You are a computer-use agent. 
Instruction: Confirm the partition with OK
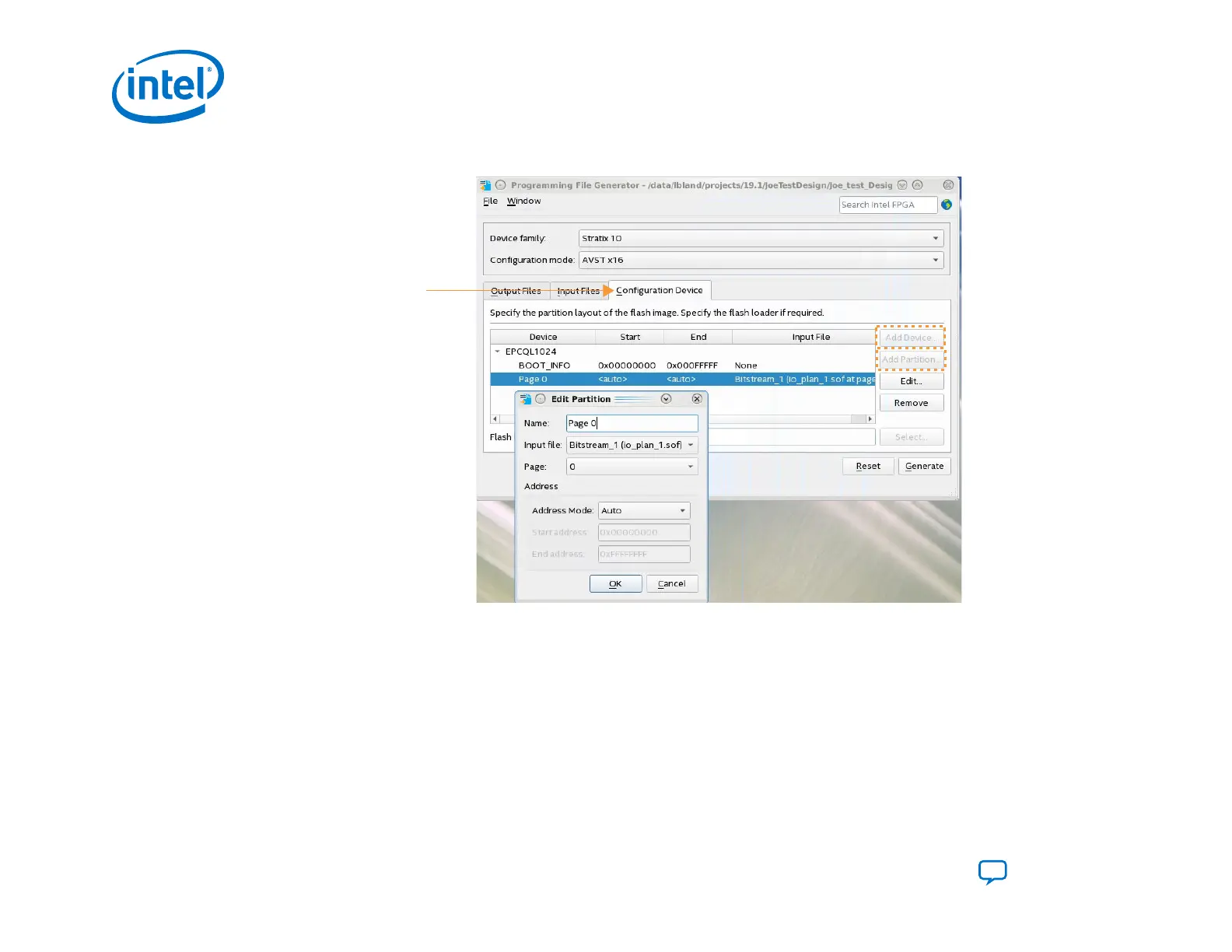615,583
